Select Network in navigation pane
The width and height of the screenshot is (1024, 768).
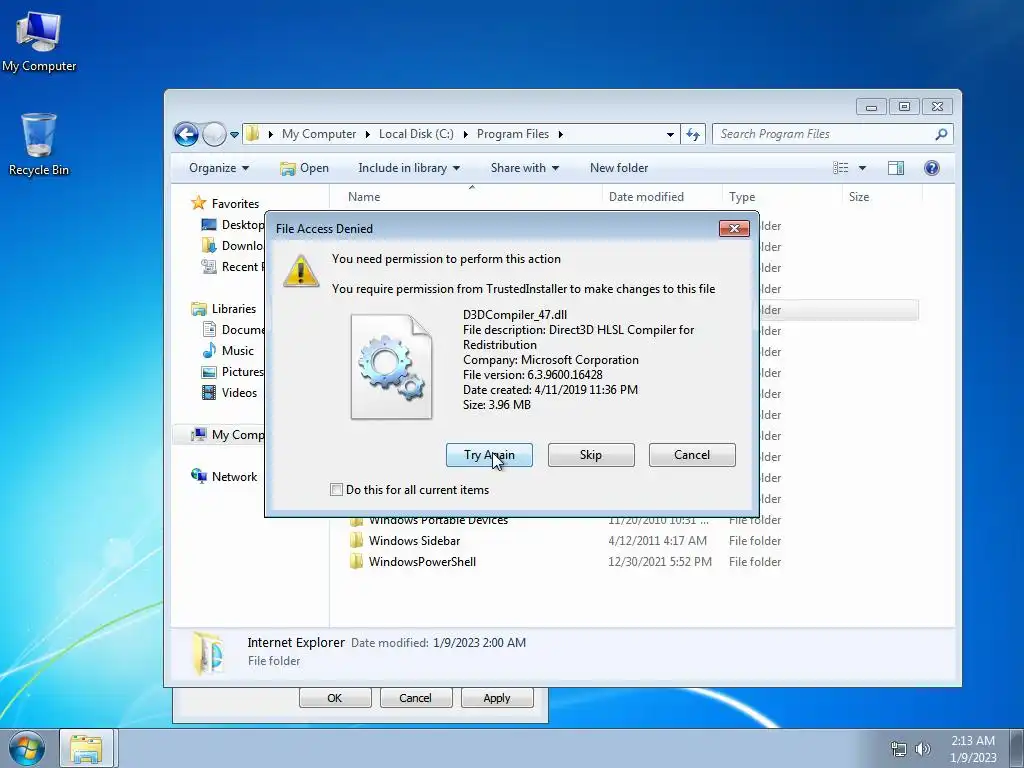pyautogui.click(x=224, y=477)
